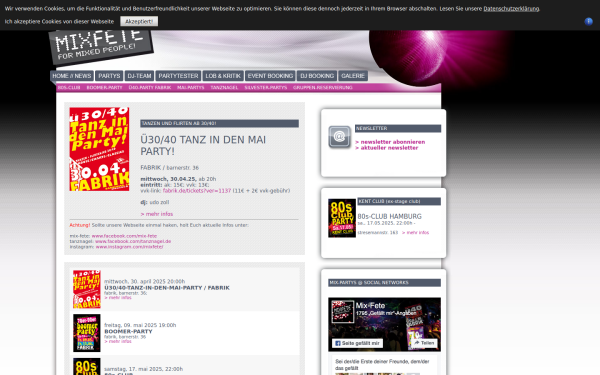Click Facebook Seite gefällt mir button

[357, 343]
